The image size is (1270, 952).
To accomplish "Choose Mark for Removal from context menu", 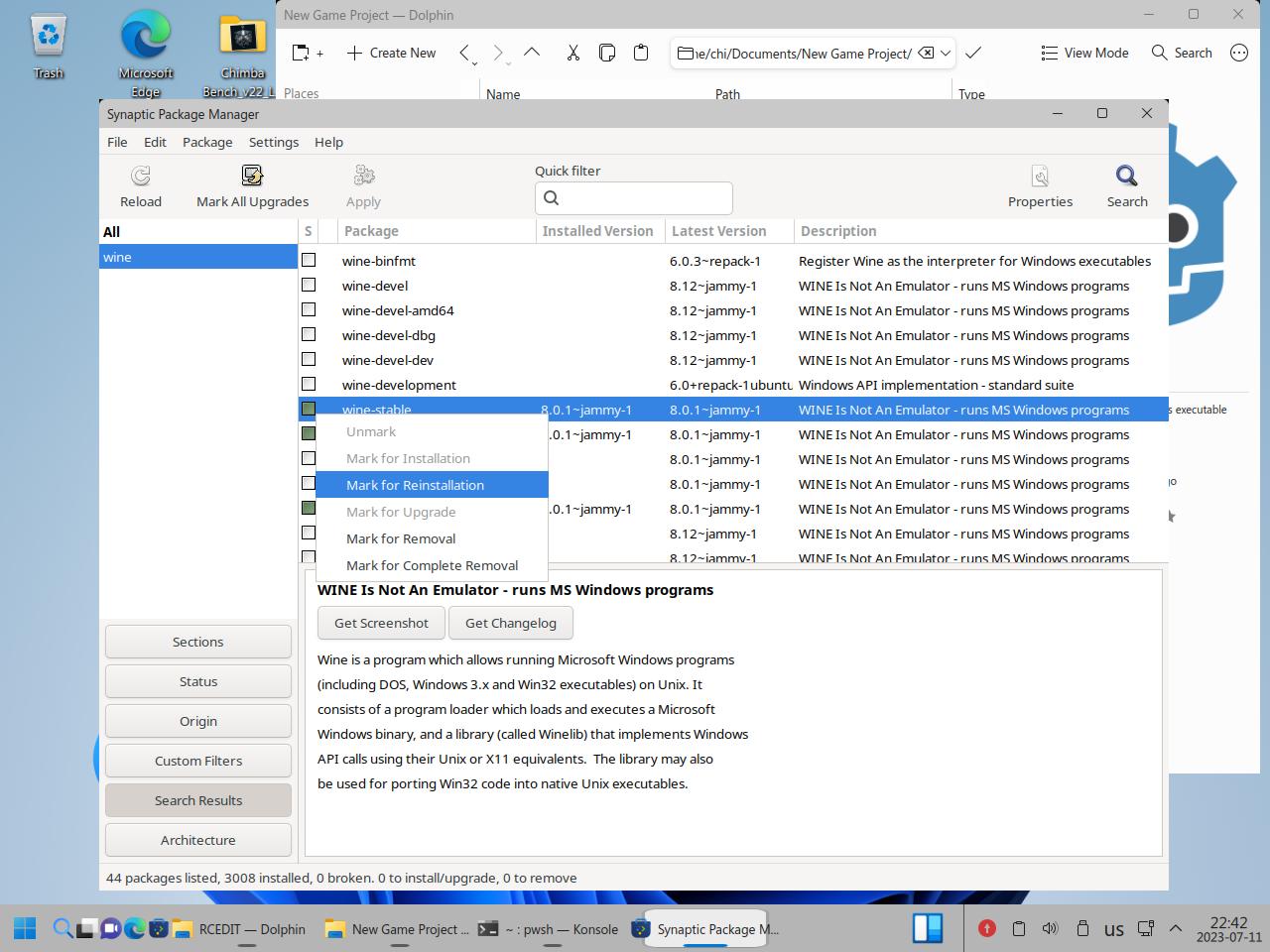I will point(432,538).
